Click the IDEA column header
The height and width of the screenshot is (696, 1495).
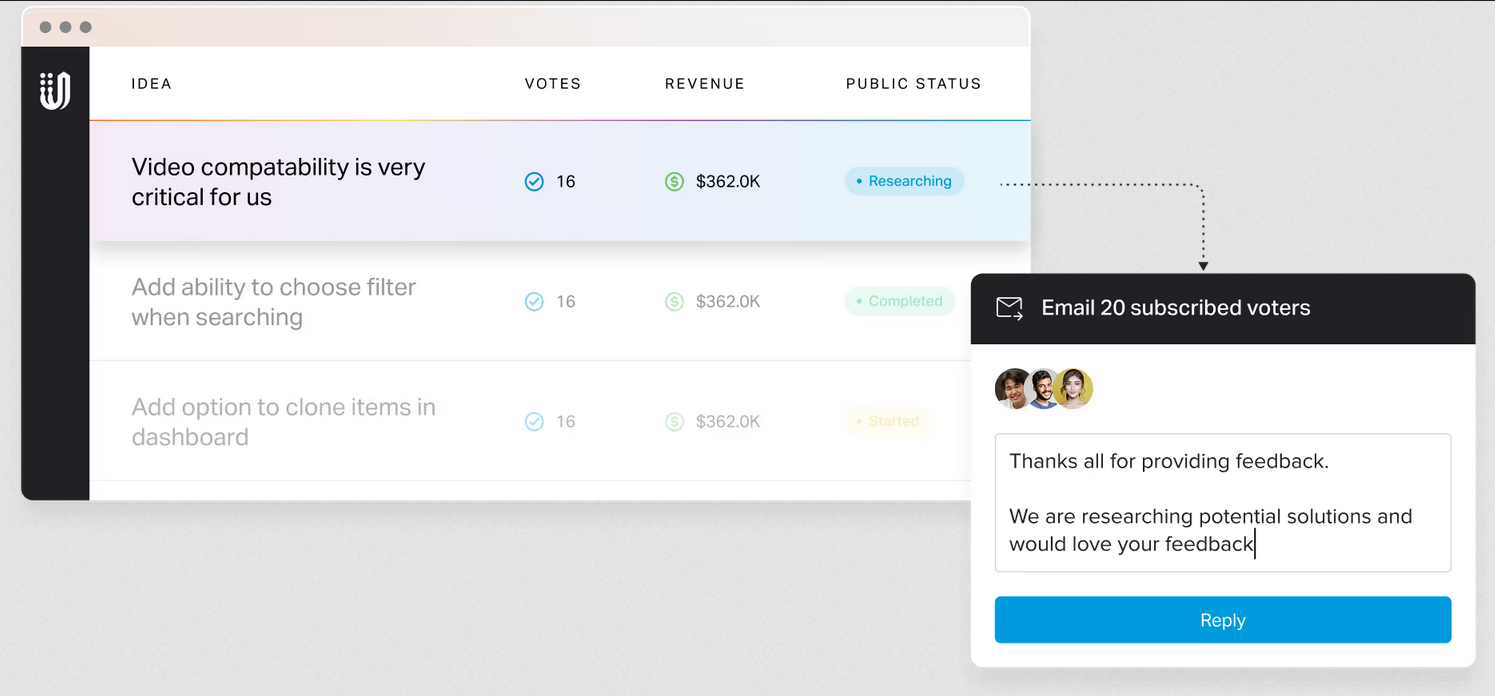(151, 84)
